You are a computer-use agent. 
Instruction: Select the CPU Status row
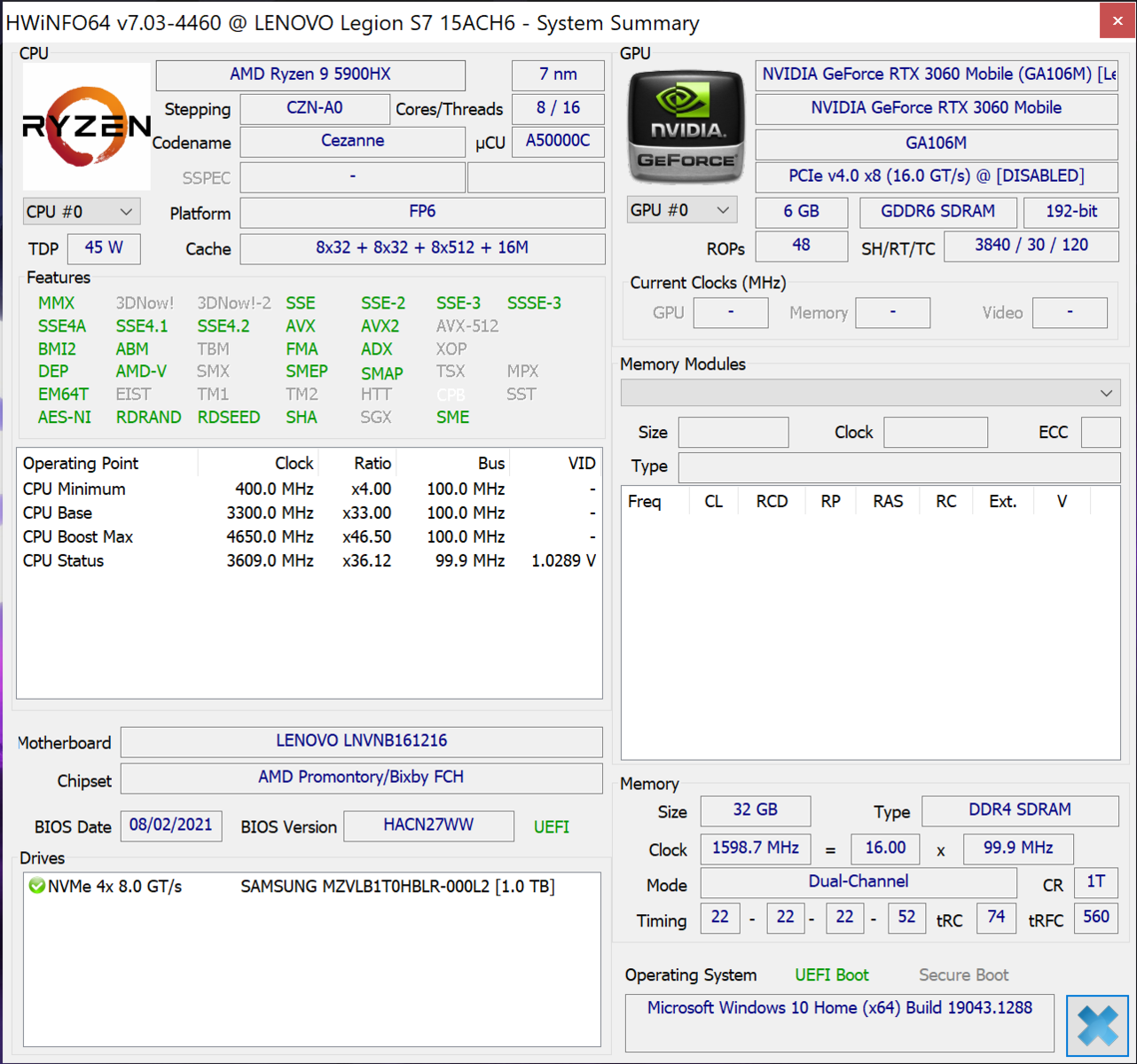point(309,560)
